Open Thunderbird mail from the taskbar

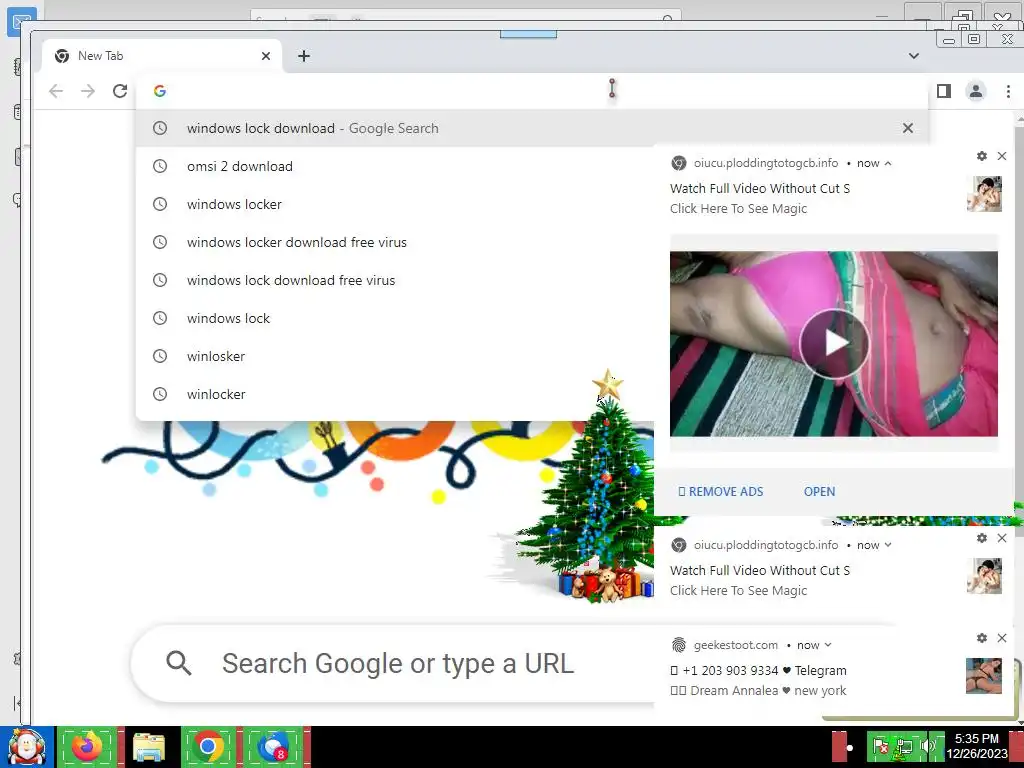pyautogui.click(x=274, y=747)
